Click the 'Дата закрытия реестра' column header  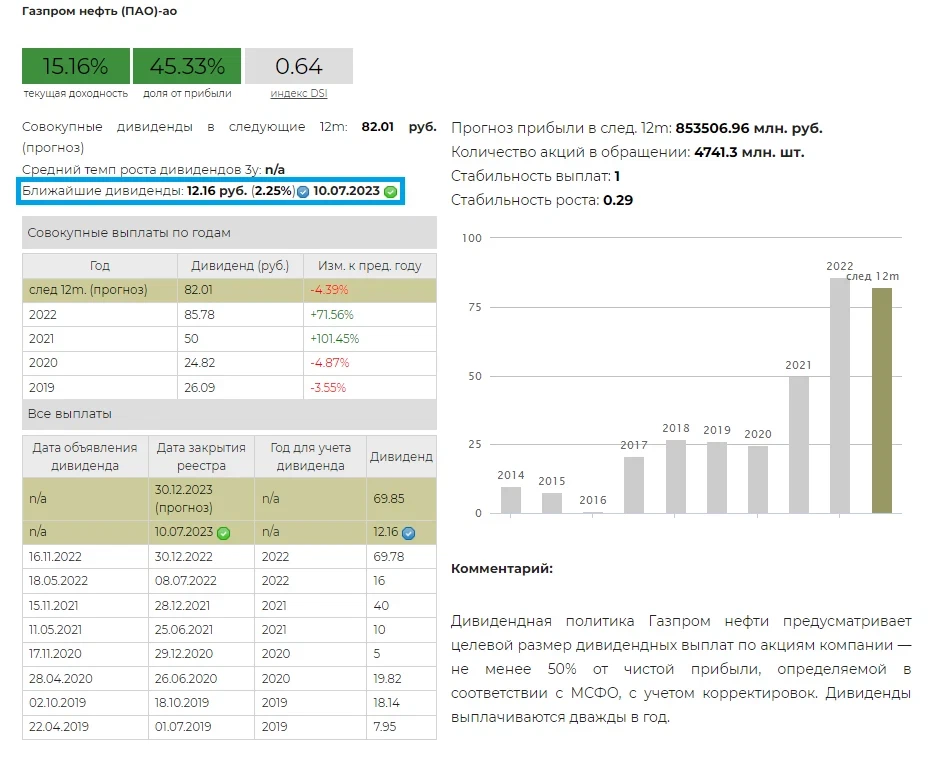(201, 457)
